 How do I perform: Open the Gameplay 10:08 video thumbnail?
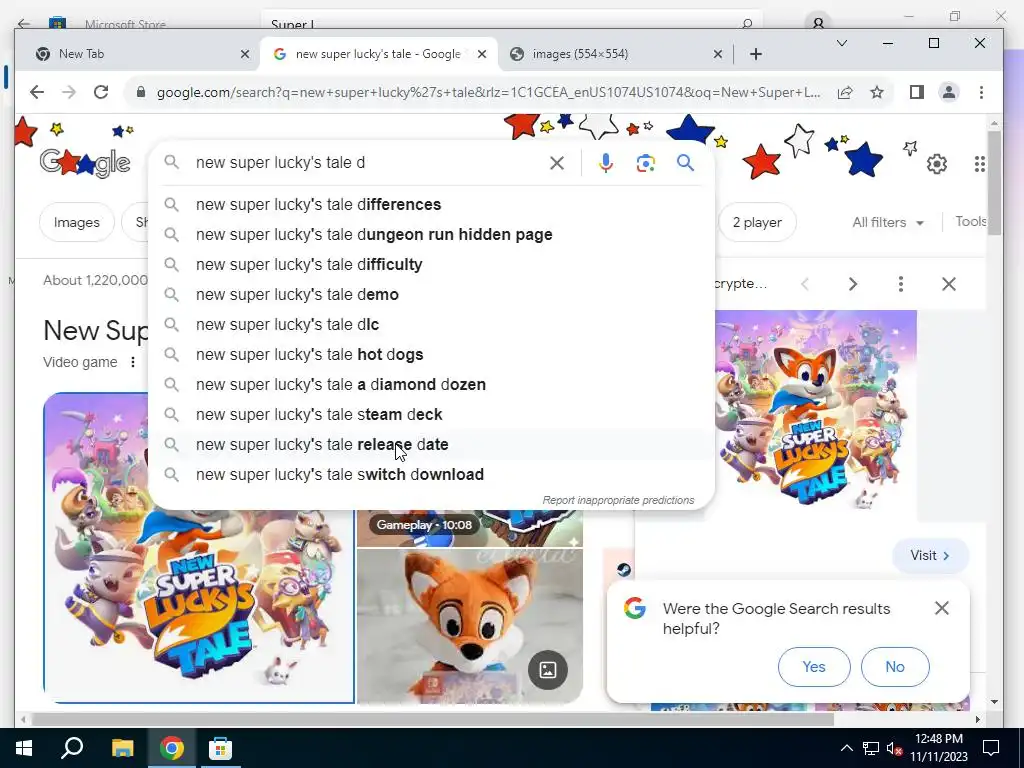click(x=470, y=528)
